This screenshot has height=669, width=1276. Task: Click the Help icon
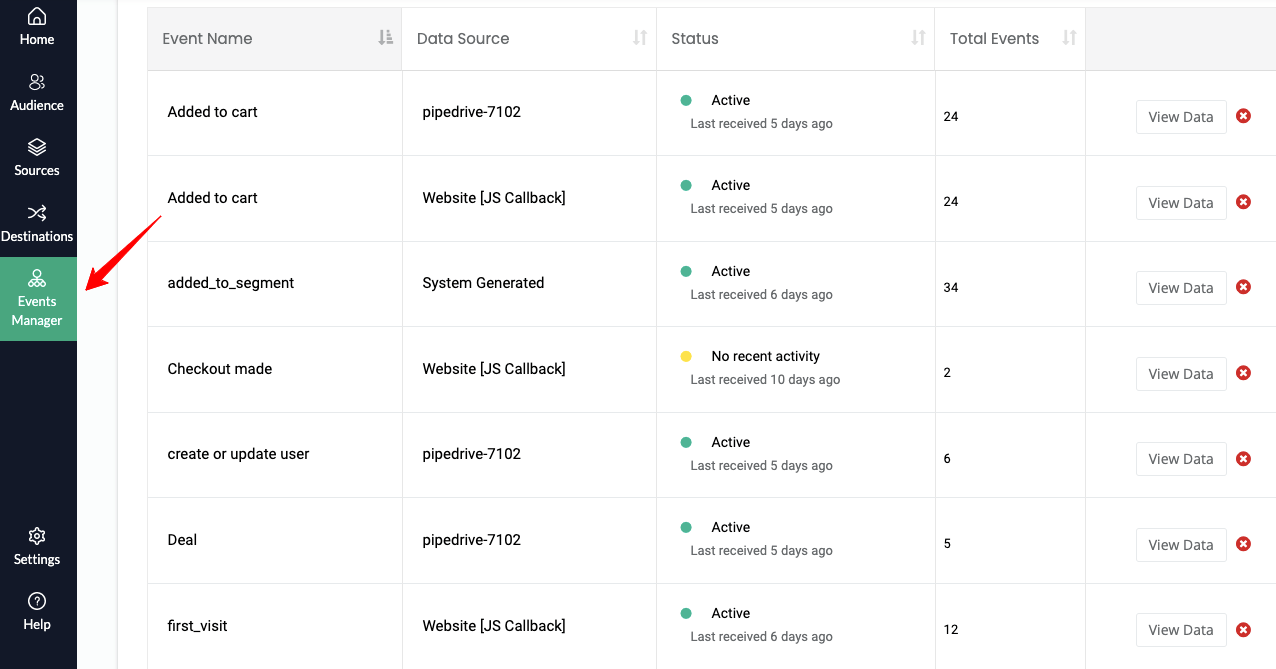[x=37, y=611]
